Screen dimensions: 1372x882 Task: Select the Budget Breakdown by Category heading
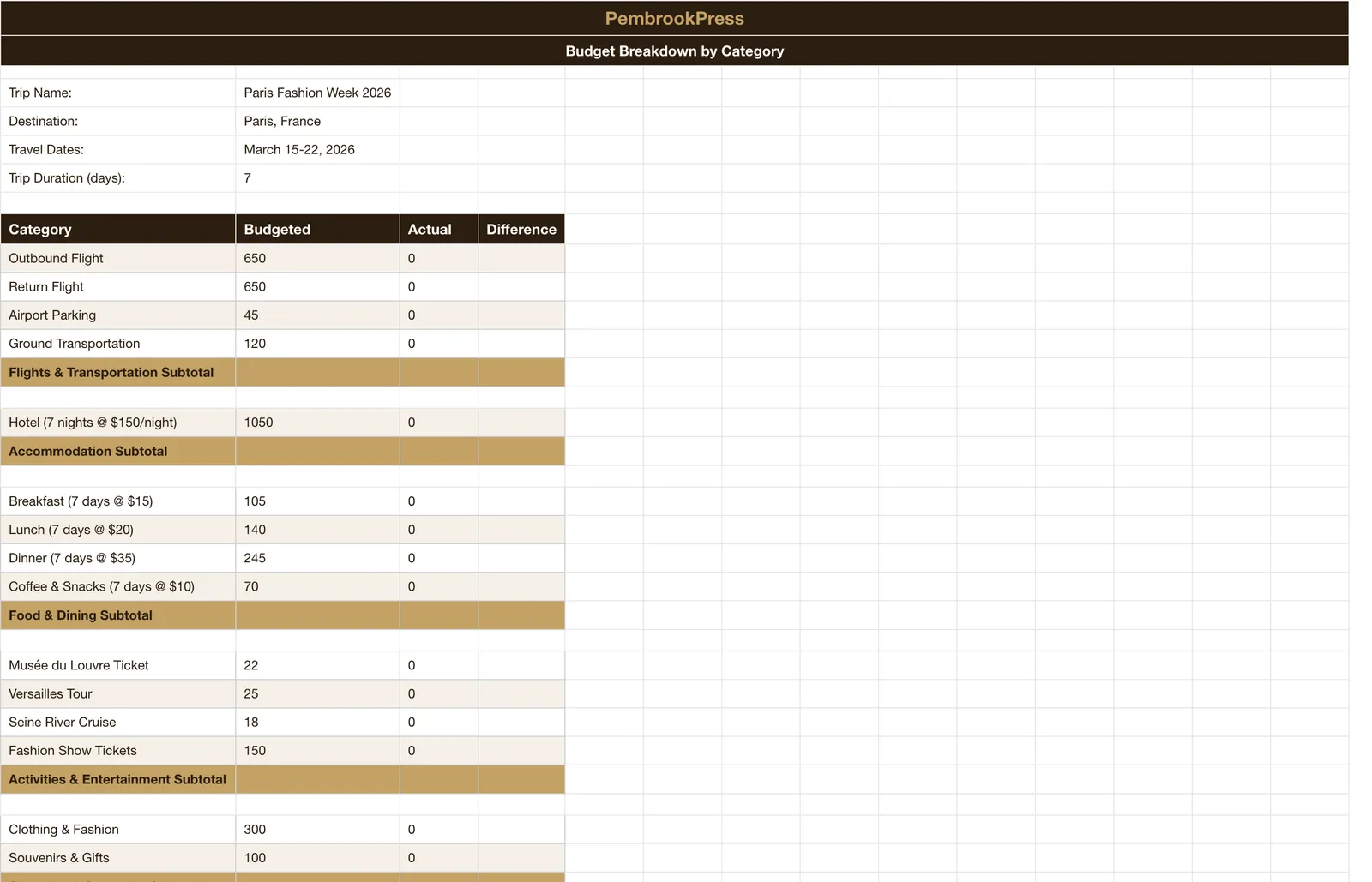674,51
